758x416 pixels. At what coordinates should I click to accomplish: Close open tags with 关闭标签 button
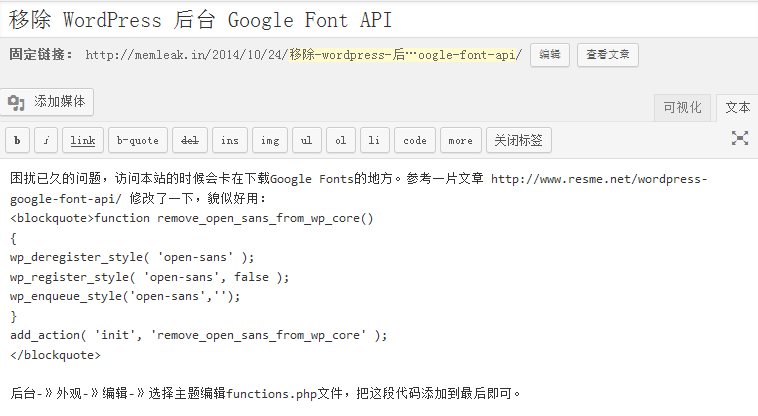[x=519, y=140]
